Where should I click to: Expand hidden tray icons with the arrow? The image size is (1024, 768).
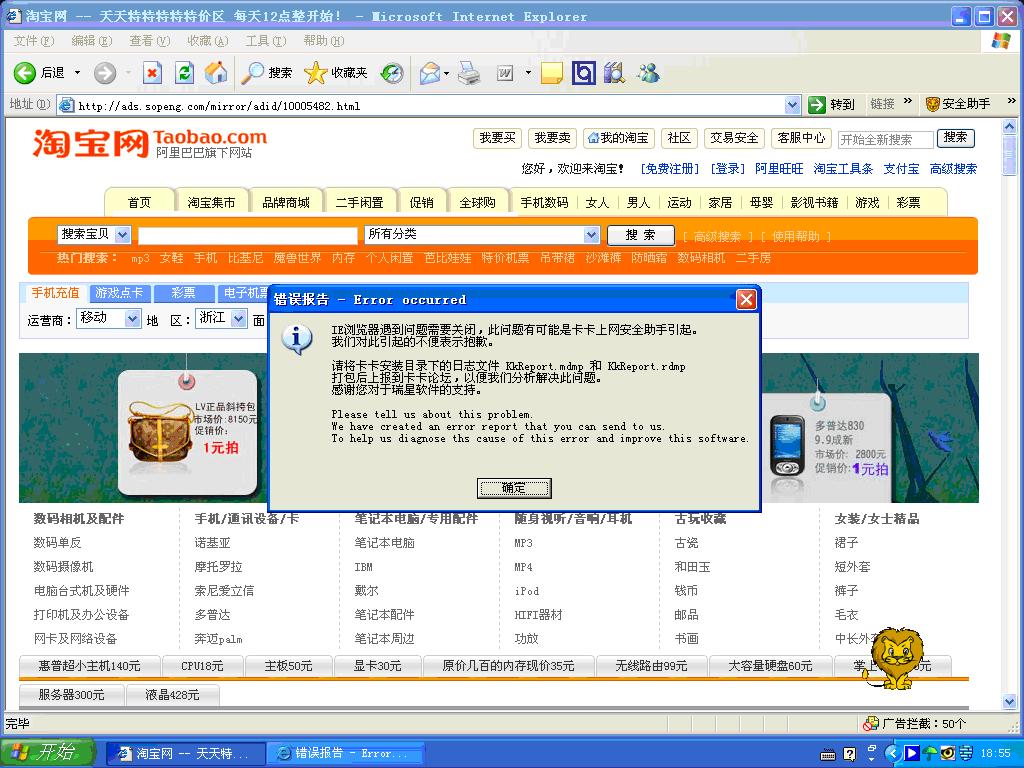[x=892, y=753]
